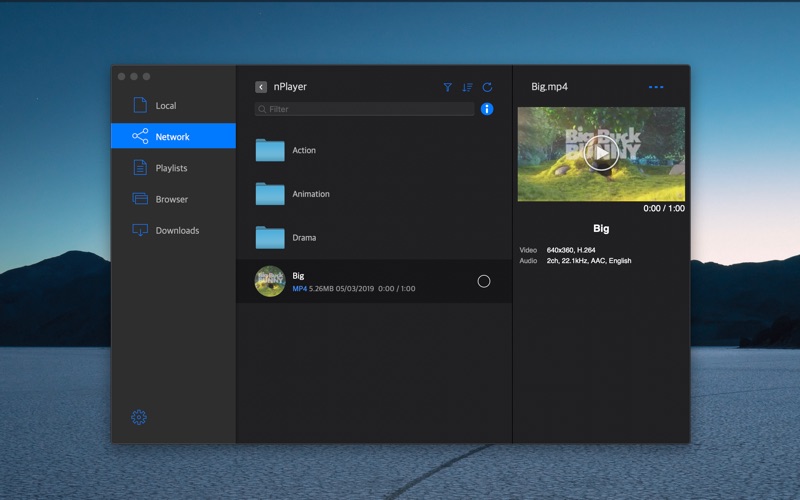Switch to Playlists

point(171,168)
